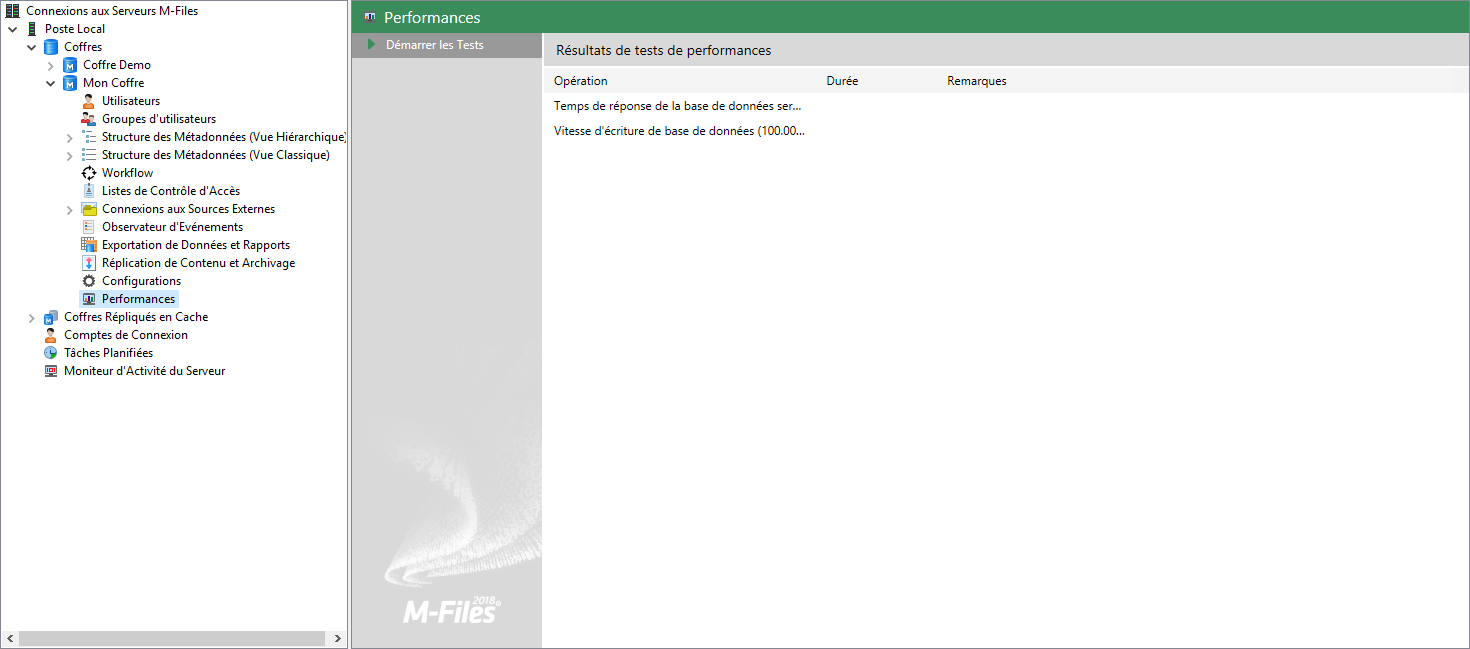Open Listes de Contrôle d'Accès
Viewport: 1470px width, 649px height.
click(170, 191)
